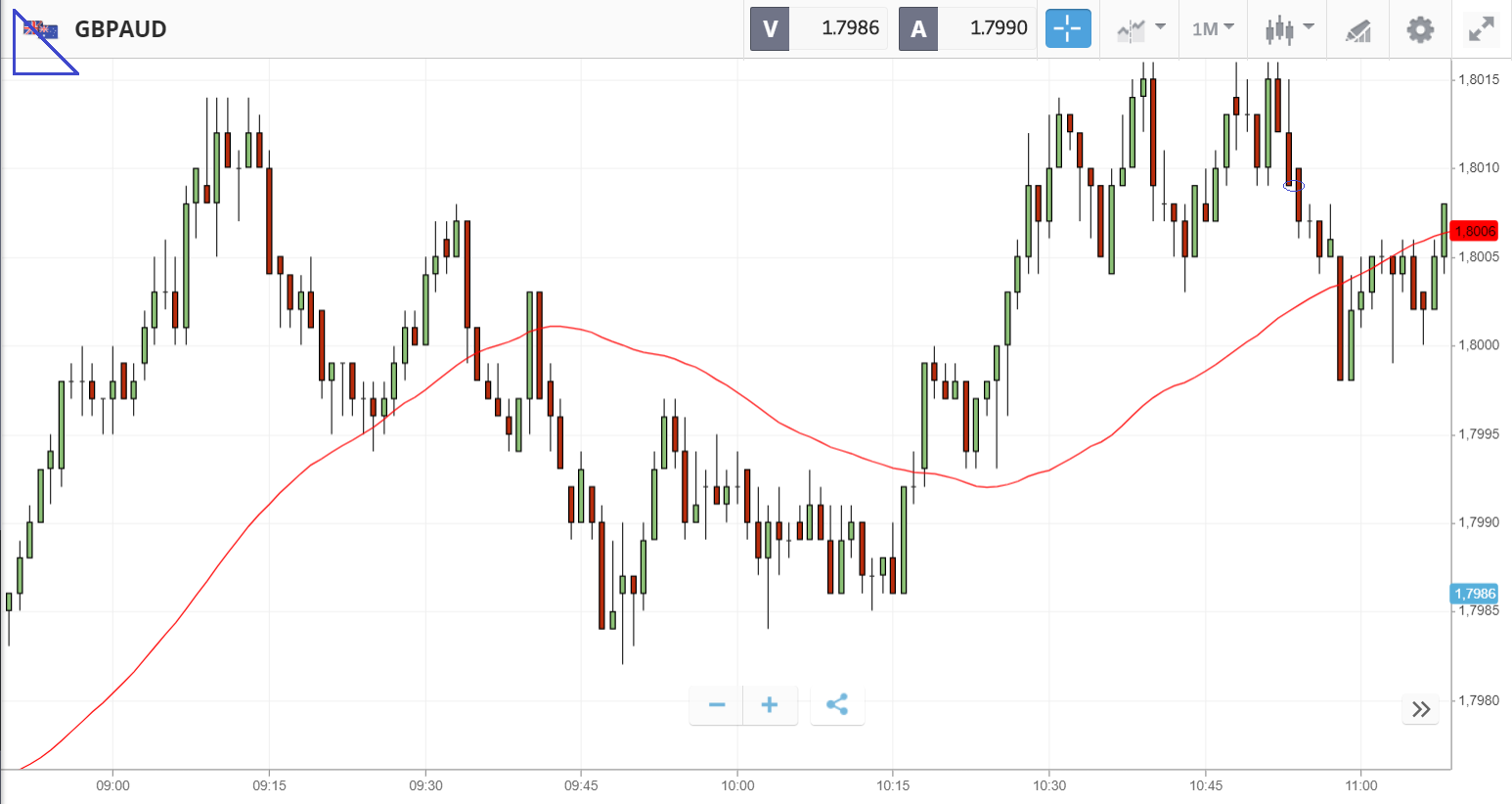1512x804 pixels.
Task: Click the blue 1.7986 current price label
Action: tap(1474, 594)
